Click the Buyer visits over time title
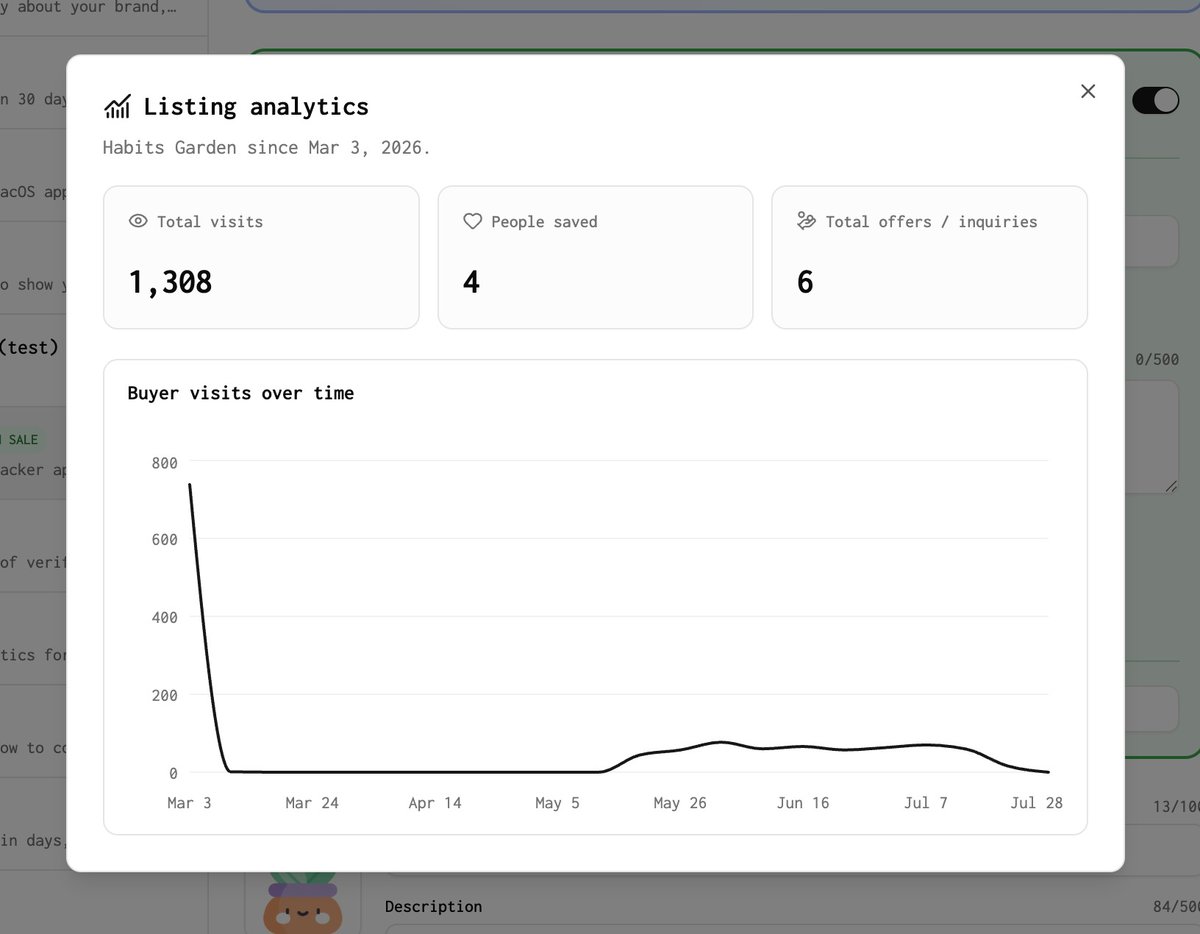The height and width of the screenshot is (934, 1200). point(241,393)
